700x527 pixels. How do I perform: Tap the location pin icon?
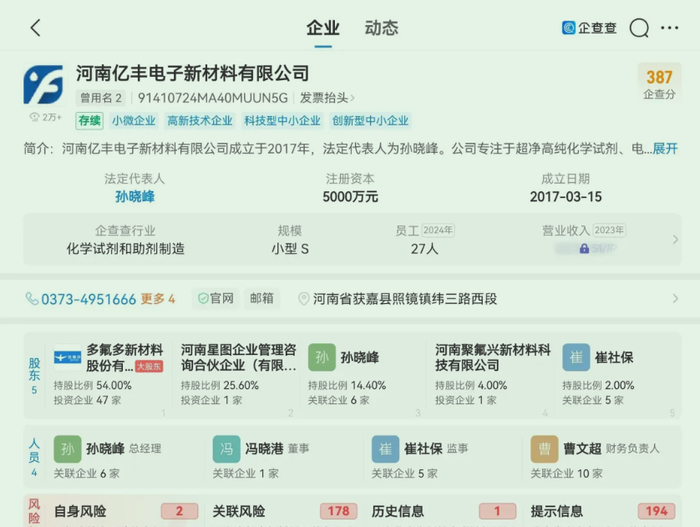click(x=304, y=298)
